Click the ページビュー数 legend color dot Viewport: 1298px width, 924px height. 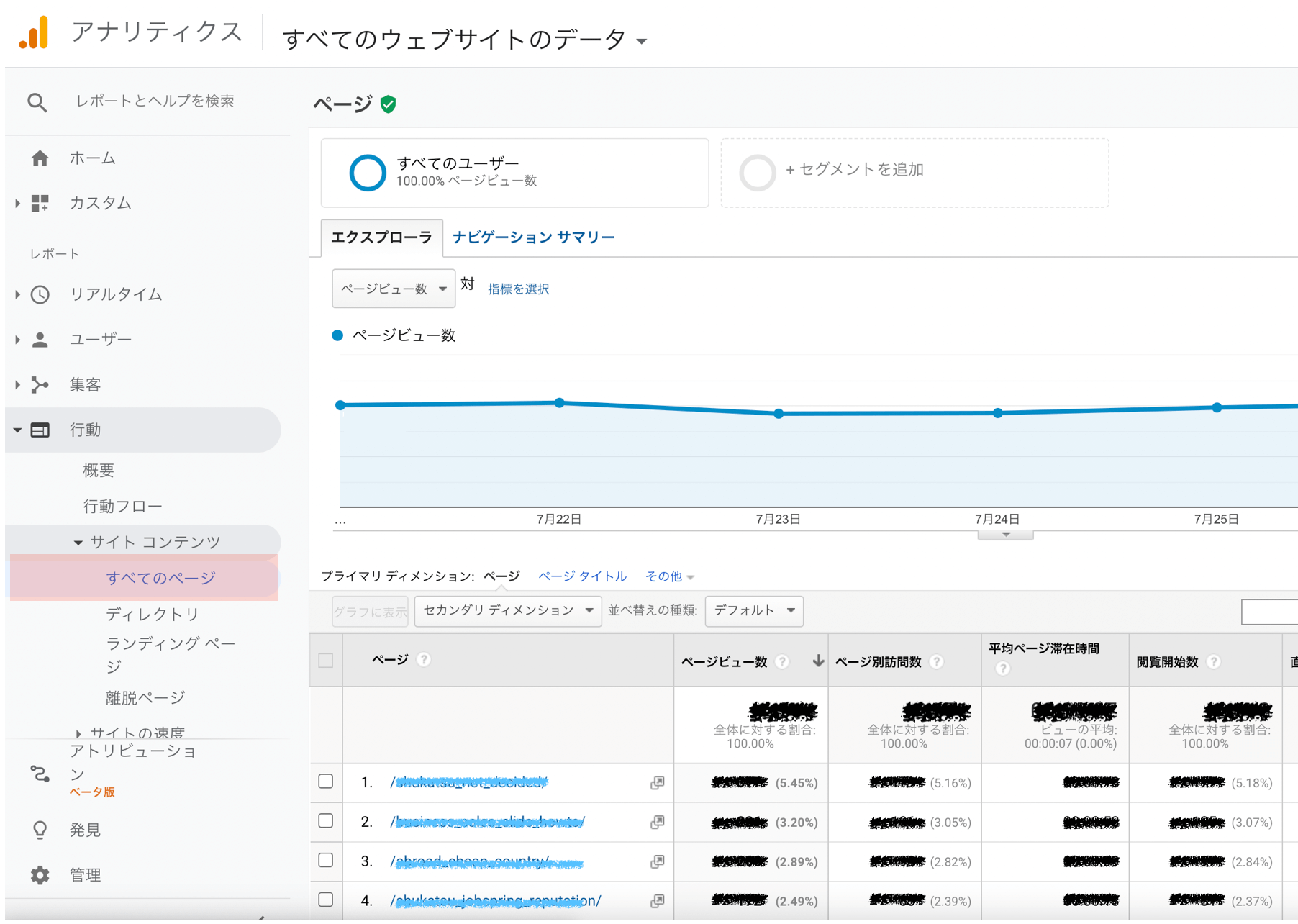point(336,335)
